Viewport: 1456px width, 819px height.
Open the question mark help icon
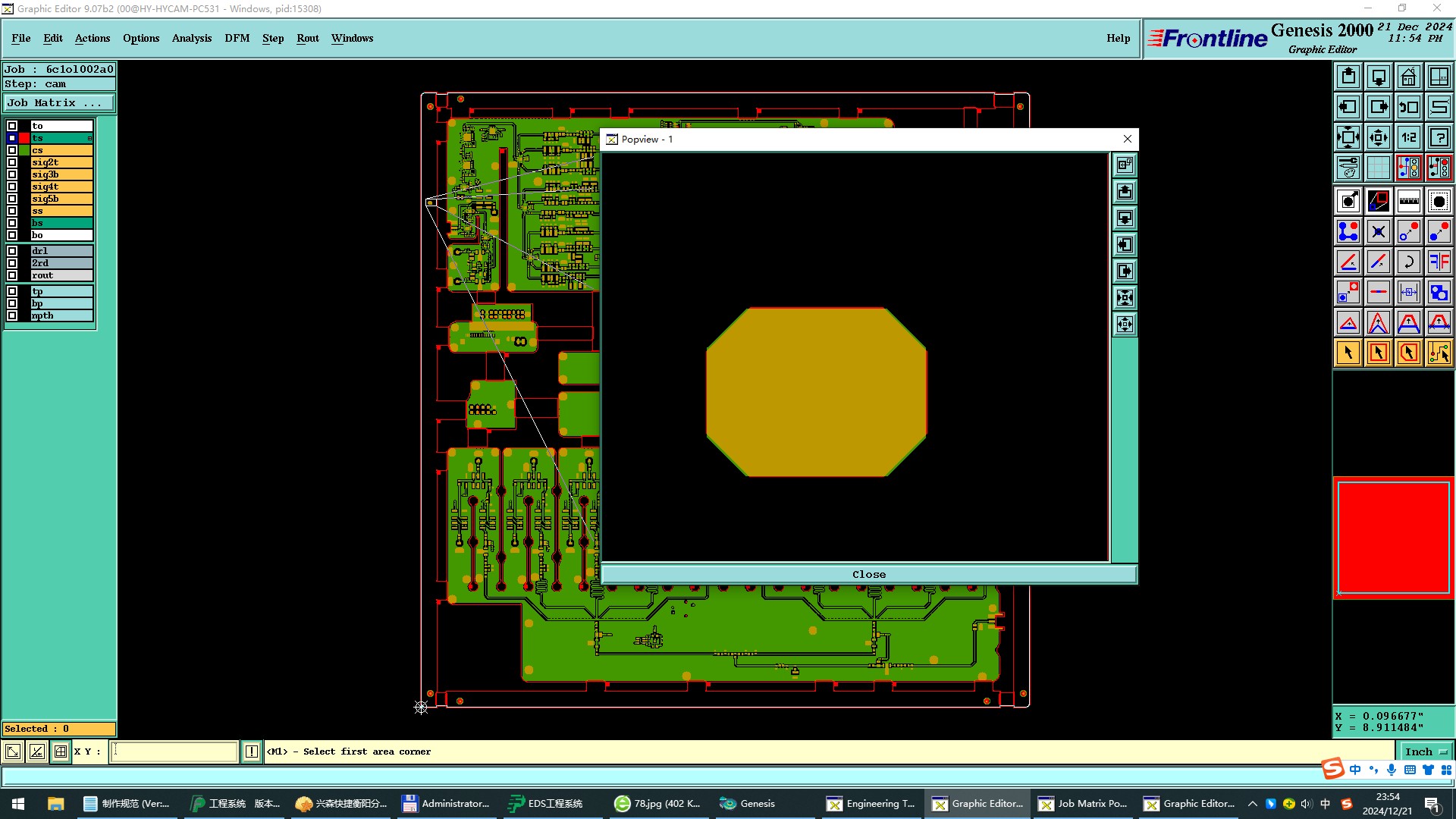pos(1439,137)
